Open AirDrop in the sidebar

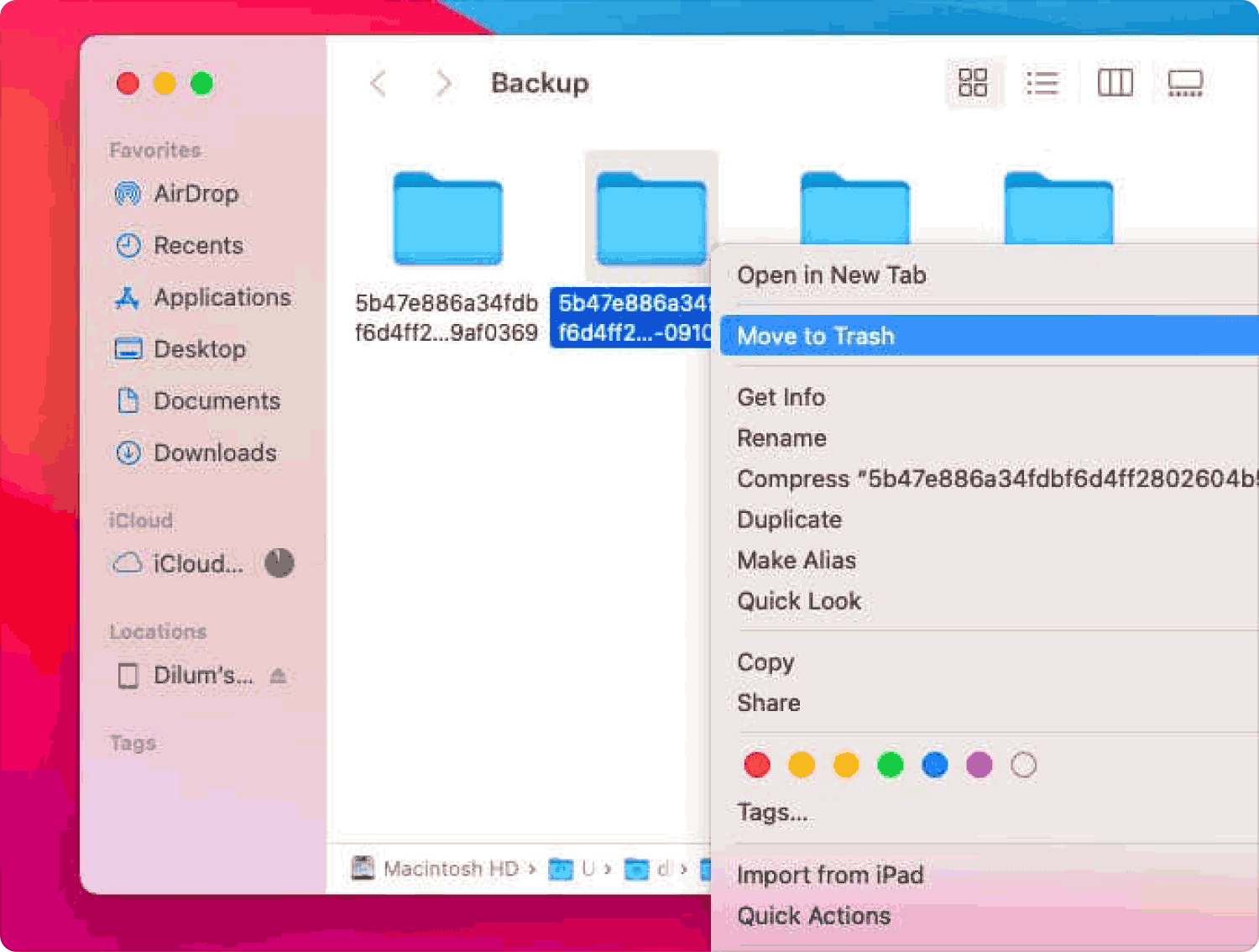(196, 194)
